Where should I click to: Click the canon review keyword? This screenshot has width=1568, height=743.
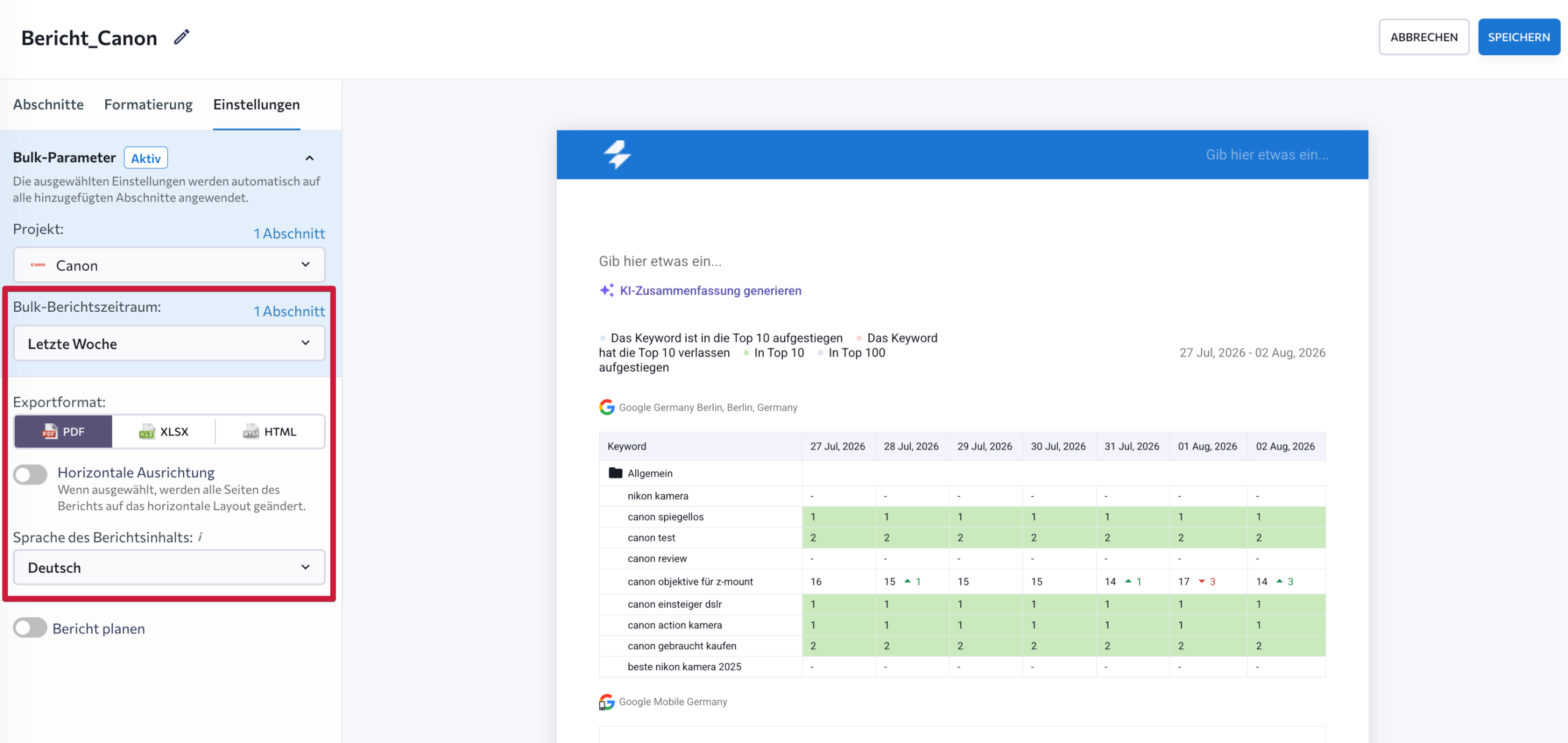[657, 559]
